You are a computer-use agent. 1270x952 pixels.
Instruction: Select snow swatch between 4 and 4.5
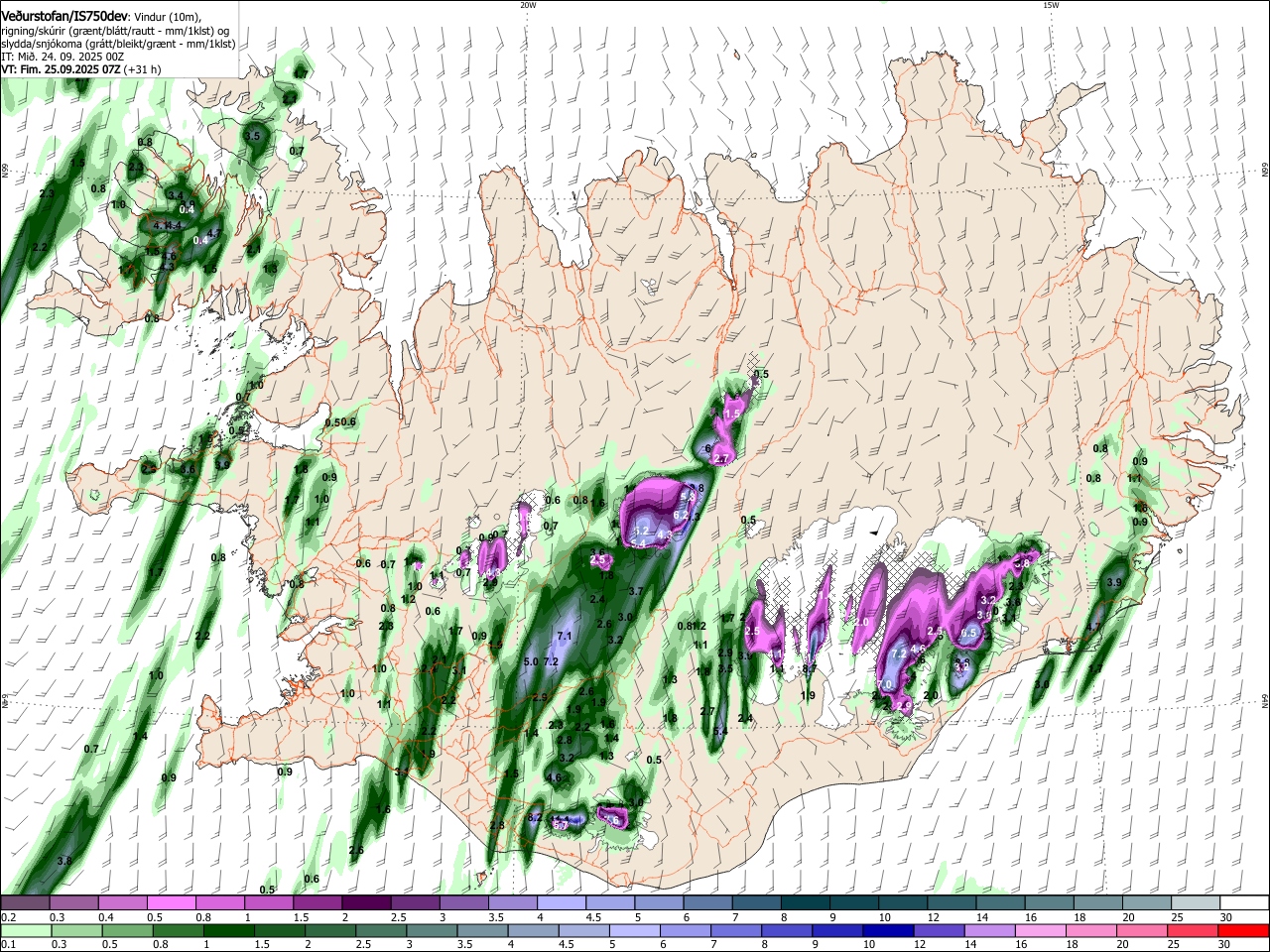click(x=562, y=903)
